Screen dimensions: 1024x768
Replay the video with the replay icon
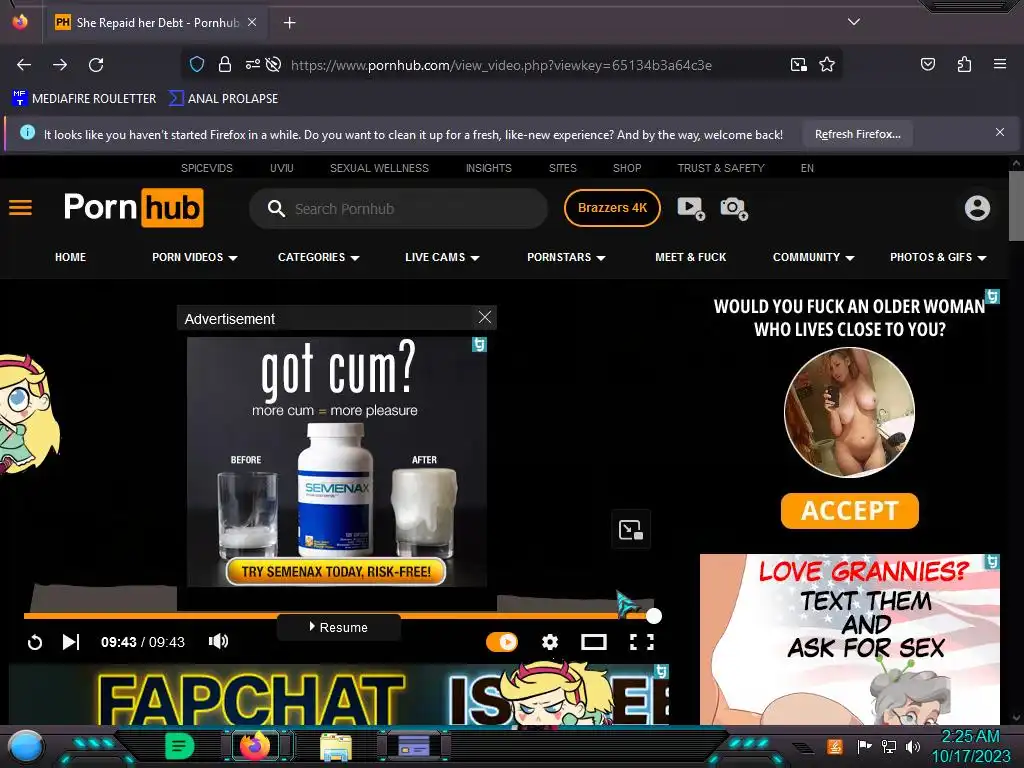[x=35, y=643]
